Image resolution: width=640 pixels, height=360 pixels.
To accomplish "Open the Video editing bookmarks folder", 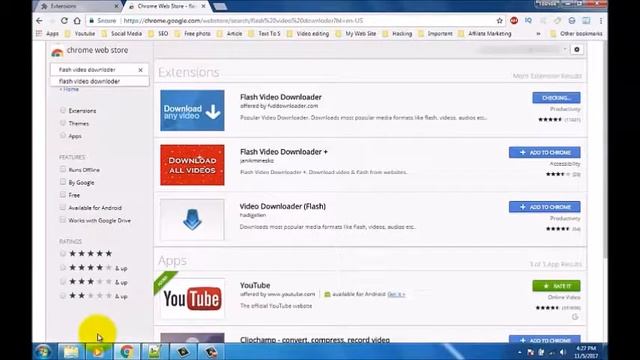I will (308, 33).
